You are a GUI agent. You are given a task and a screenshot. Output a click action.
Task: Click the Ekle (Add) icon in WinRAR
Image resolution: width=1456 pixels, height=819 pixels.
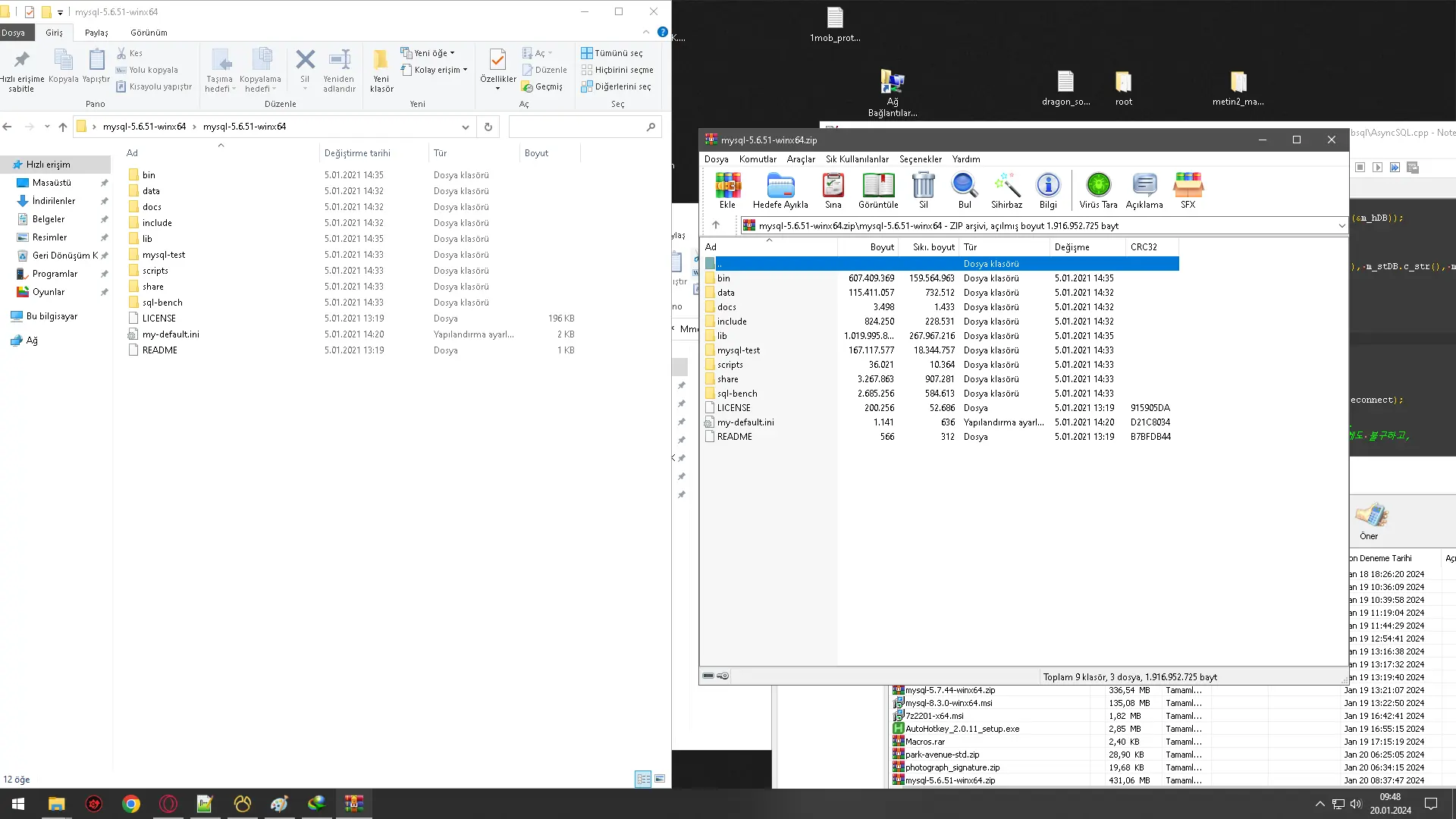pos(727,190)
